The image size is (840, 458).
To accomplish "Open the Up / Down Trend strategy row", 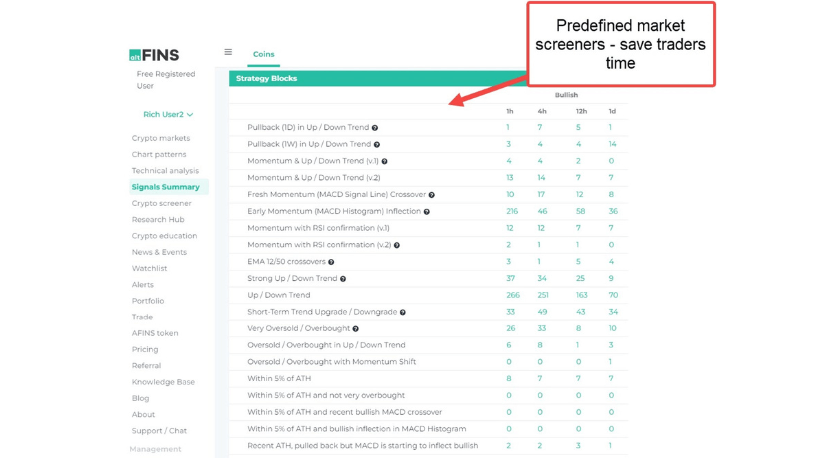I will pyautogui.click(x=279, y=295).
